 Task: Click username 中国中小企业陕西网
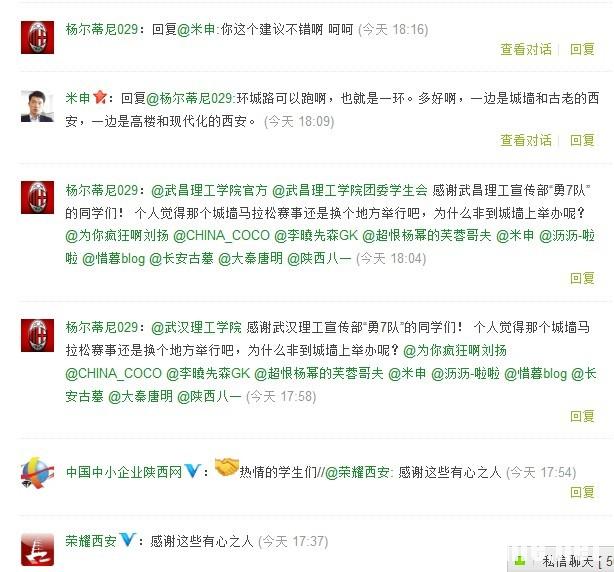(x=124, y=472)
